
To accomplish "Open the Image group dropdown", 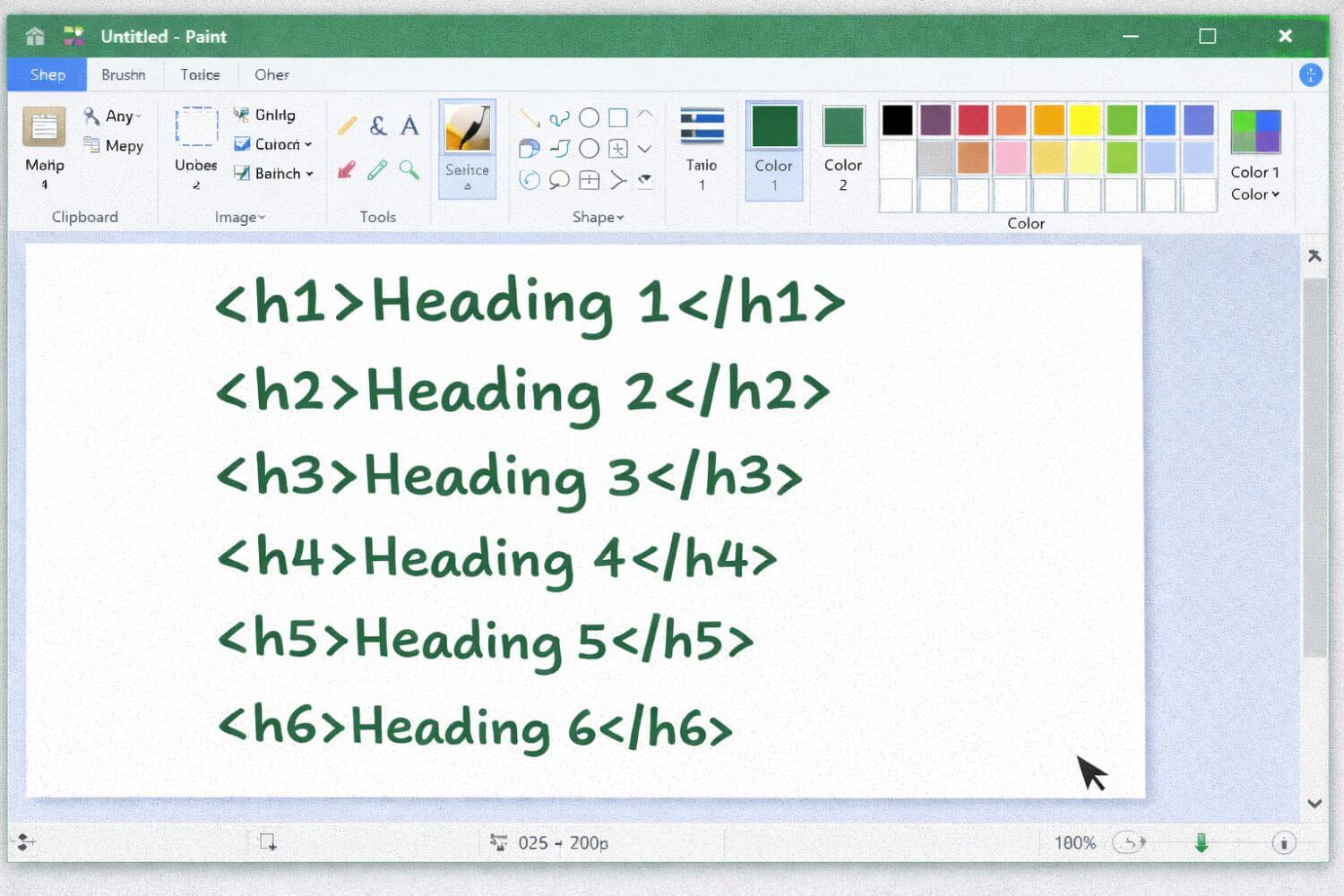I will click(x=239, y=217).
